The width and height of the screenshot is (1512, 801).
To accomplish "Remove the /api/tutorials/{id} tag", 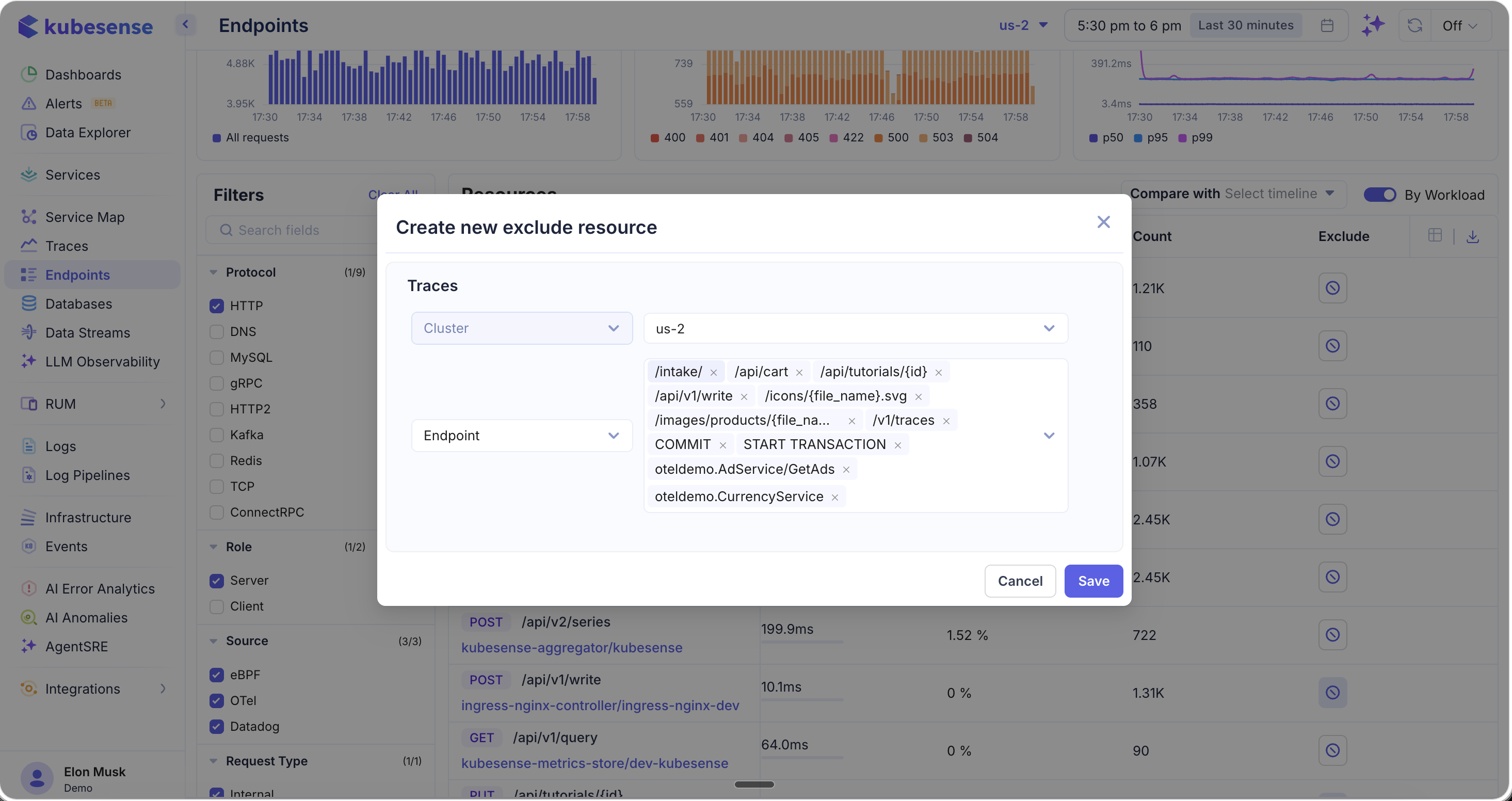I will 938,372.
